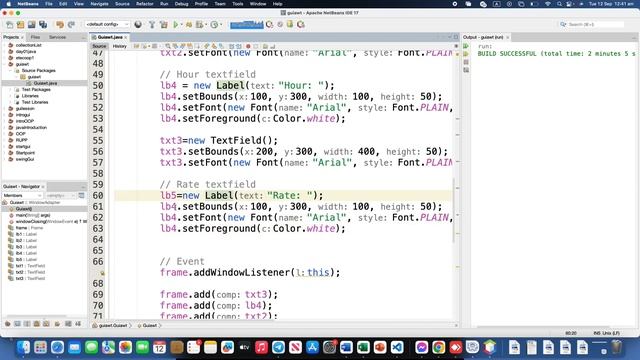Screen dimensions: 640x360
Task: Click the Source view button
Action: pyautogui.click(x=99, y=46)
